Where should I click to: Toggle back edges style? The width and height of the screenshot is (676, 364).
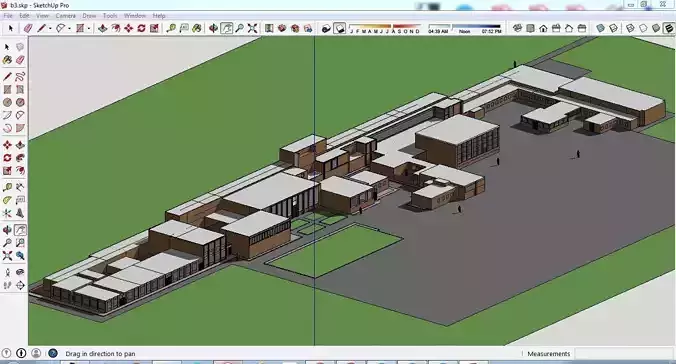[x=613, y=28]
